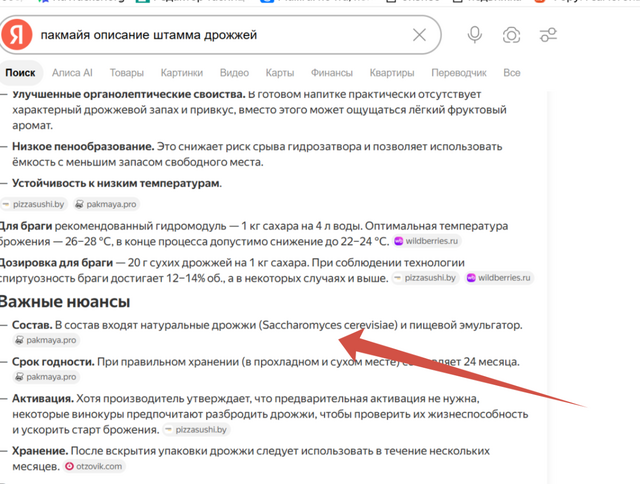Click the text Saccharomyces cerevisiae
This screenshot has height=484, width=640.
pos(330,325)
